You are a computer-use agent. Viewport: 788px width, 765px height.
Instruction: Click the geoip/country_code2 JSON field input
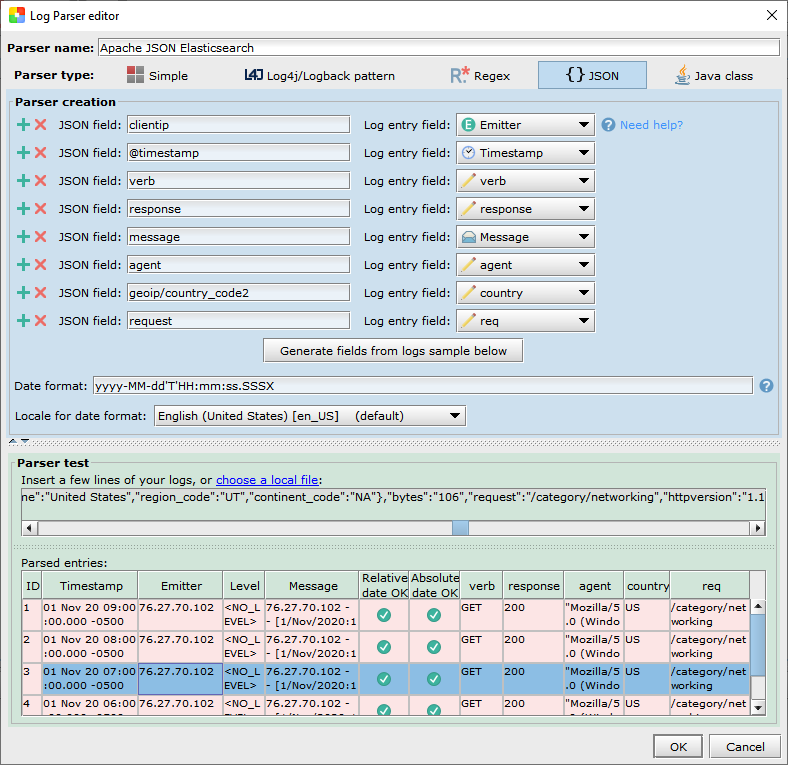tap(239, 293)
